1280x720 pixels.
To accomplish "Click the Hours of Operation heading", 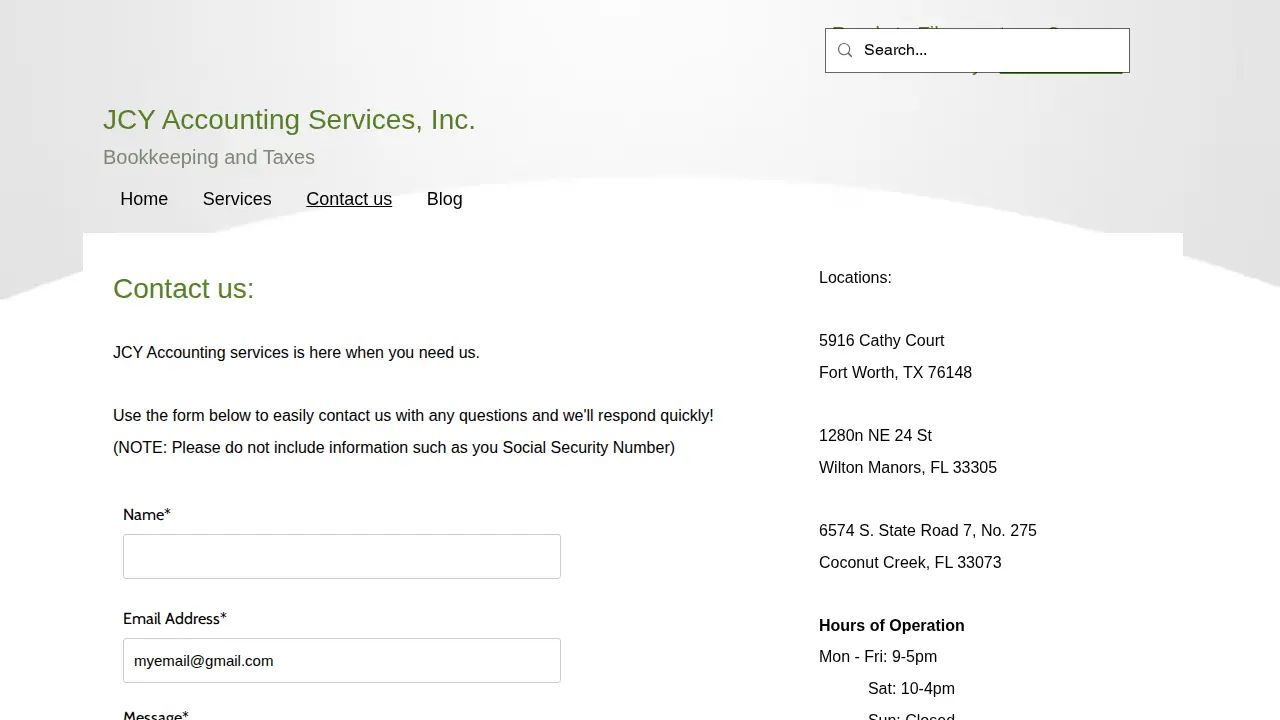I will (892, 626).
